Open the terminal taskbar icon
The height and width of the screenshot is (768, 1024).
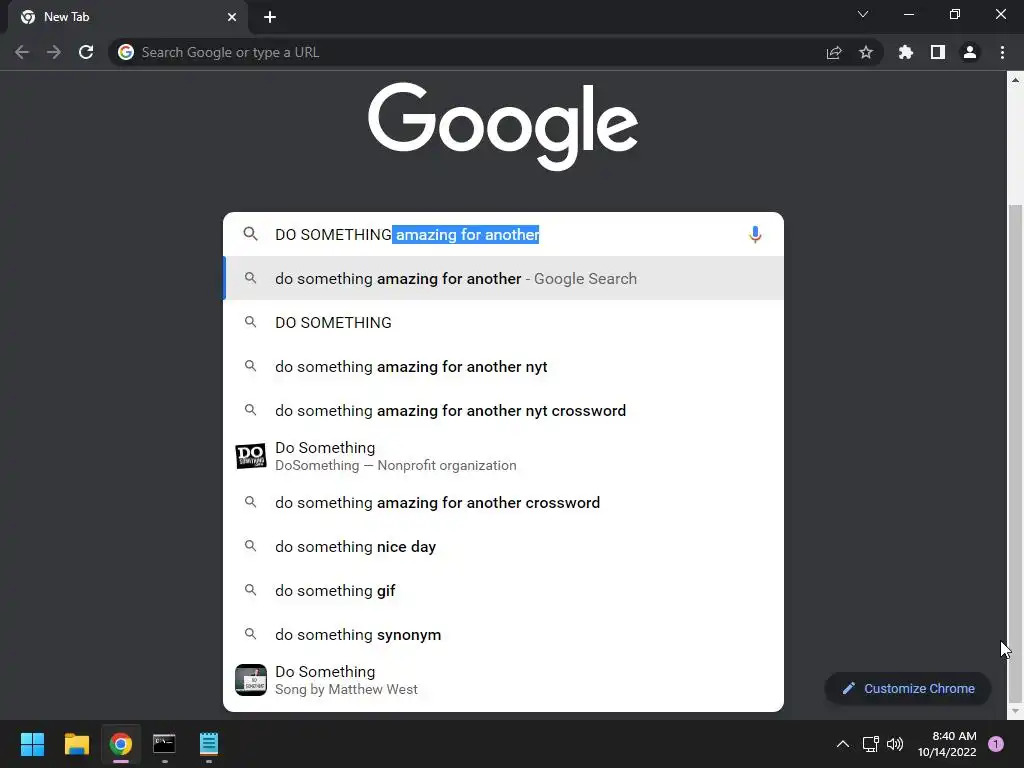165,744
